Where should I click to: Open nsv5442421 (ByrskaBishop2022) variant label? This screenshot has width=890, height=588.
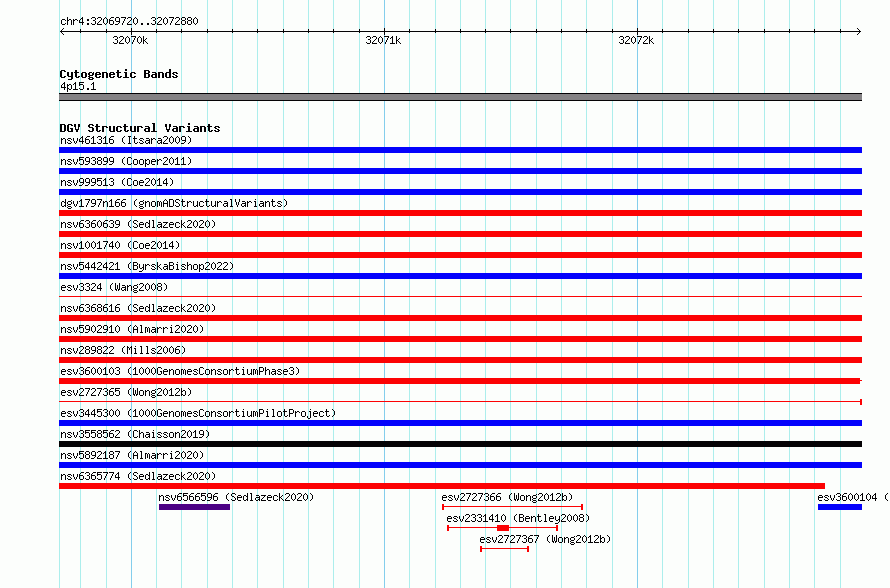tap(147, 266)
